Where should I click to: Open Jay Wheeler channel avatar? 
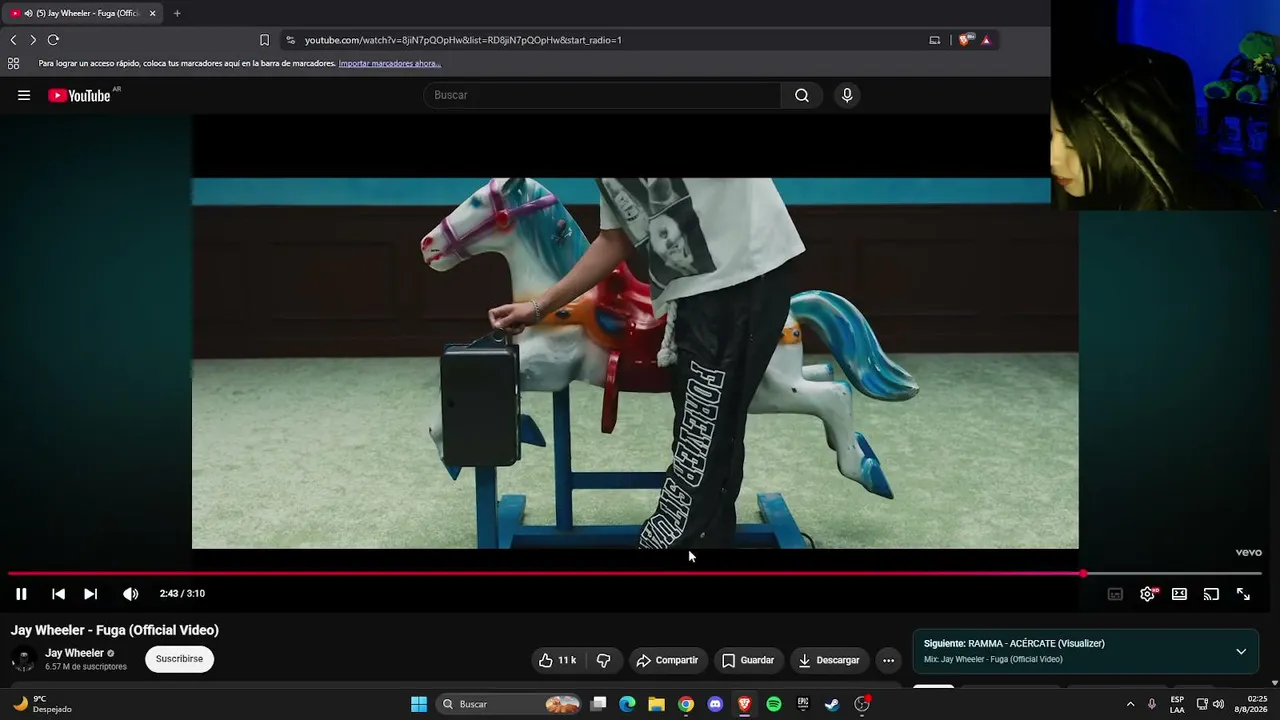tap(24, 659)
